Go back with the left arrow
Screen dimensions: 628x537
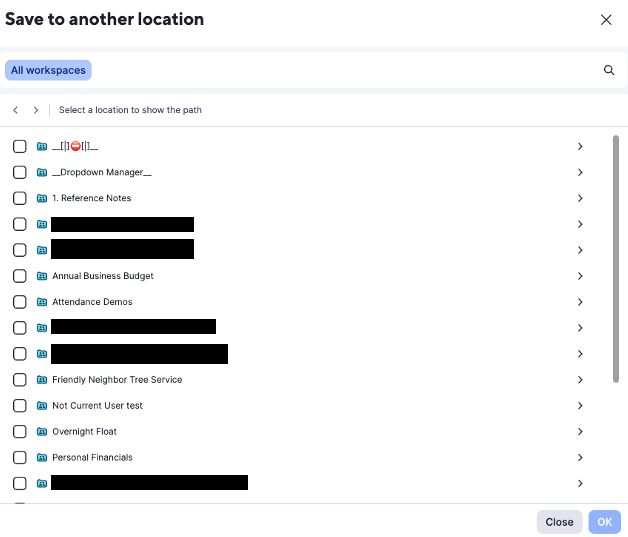(x=16, y=110)
